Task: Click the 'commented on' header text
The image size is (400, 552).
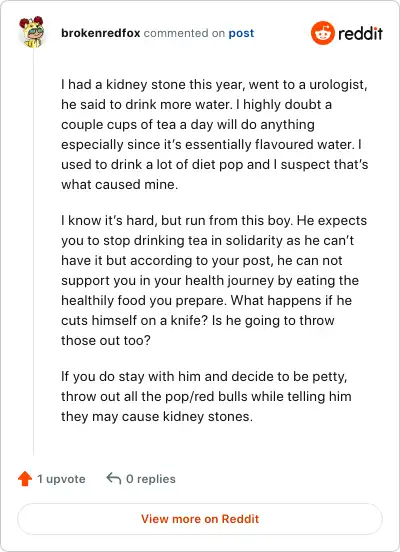Action: 184,33
